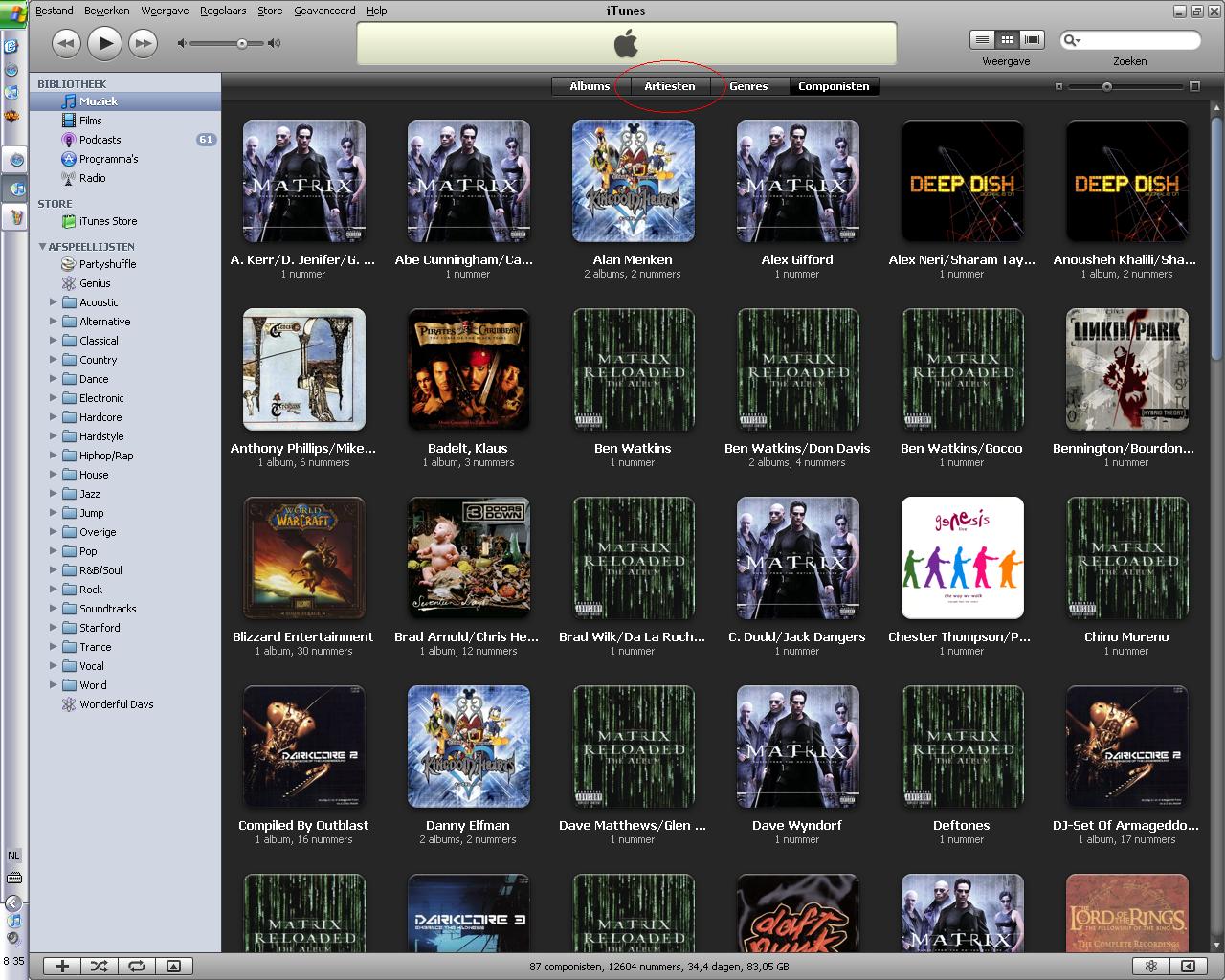This screenshot has width=1225, height=980.
Task: Switch to list view
Action: (x=982, y=39)
